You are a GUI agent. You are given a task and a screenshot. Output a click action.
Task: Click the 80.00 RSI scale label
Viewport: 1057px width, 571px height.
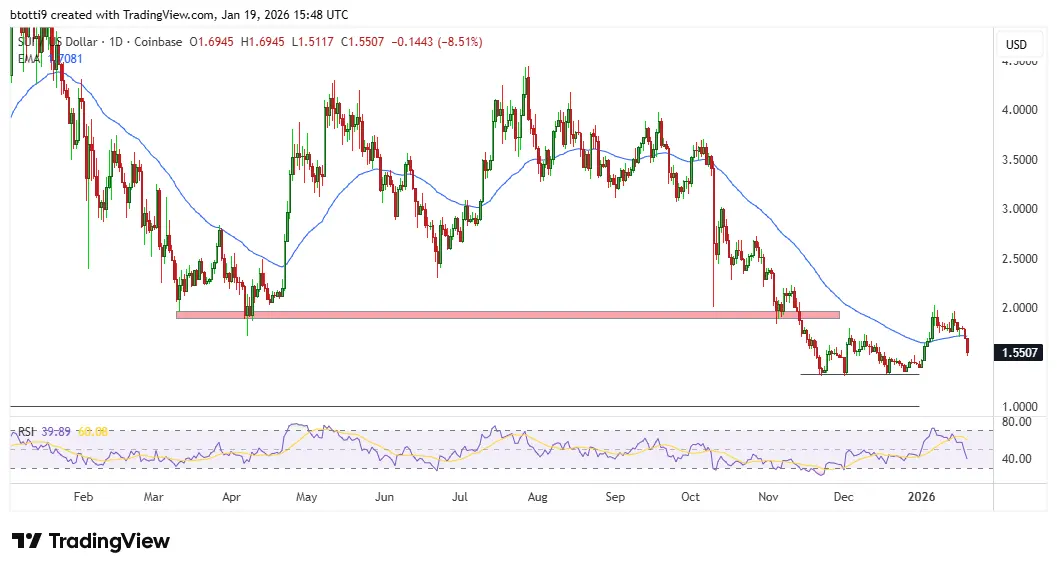click(x=1015, y=423)
